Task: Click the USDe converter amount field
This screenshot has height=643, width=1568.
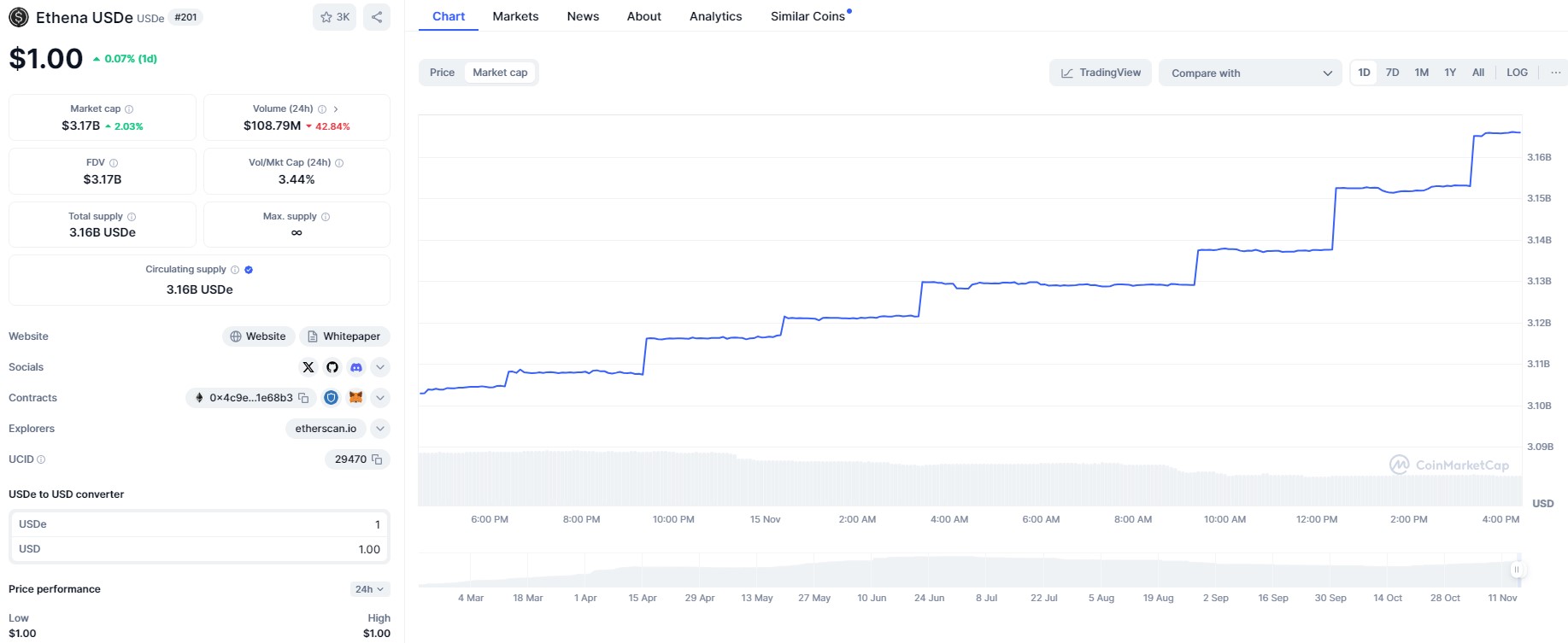Action: point(198,524)
